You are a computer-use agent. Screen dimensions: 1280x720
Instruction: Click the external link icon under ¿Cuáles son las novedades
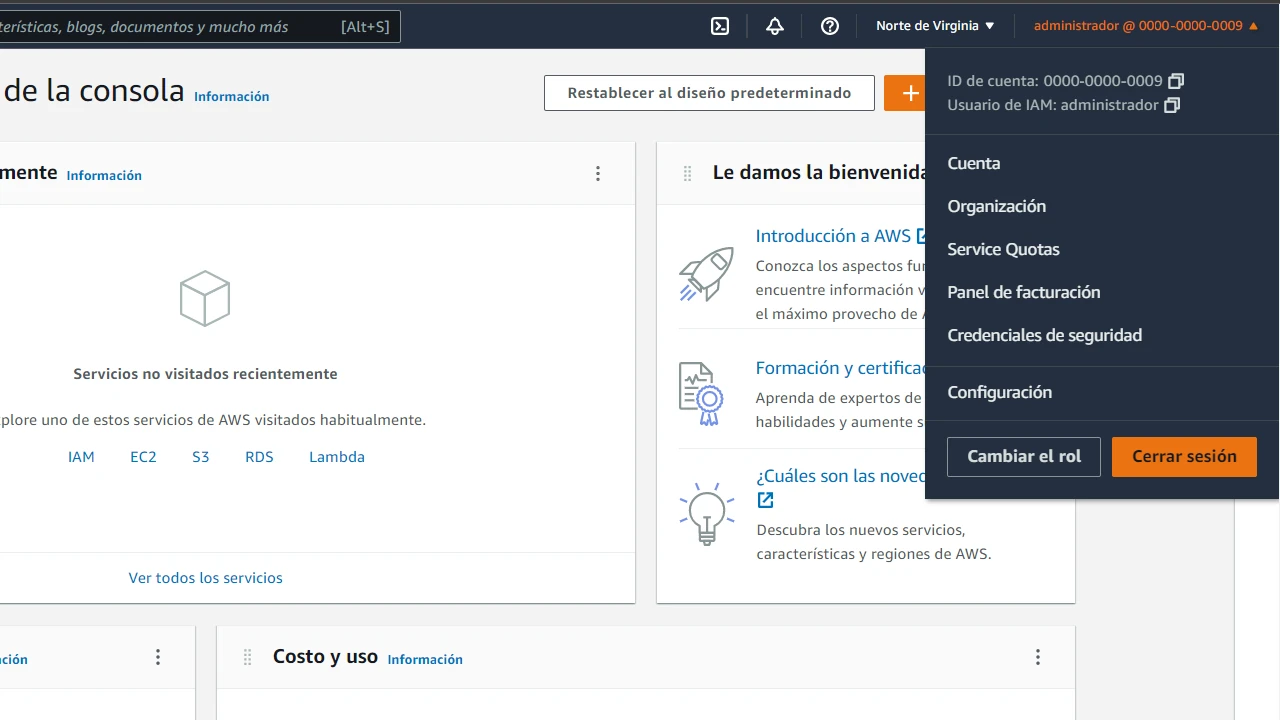pyautogui.click(x=765, y=500)
